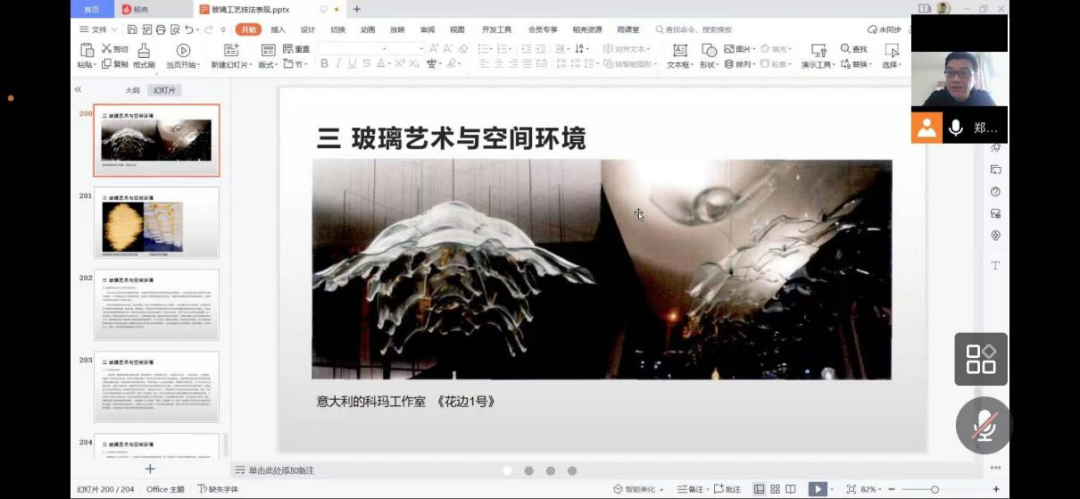Screen dimensions: 1080x499
Task: Switch to Reading view in status bar
Action: [x=791, y=489]
